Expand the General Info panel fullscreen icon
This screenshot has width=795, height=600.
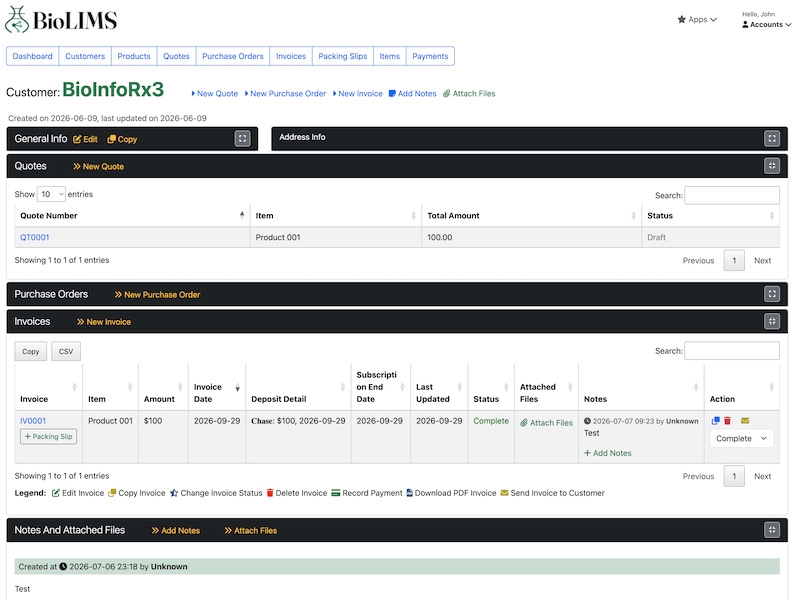(242, 138)
